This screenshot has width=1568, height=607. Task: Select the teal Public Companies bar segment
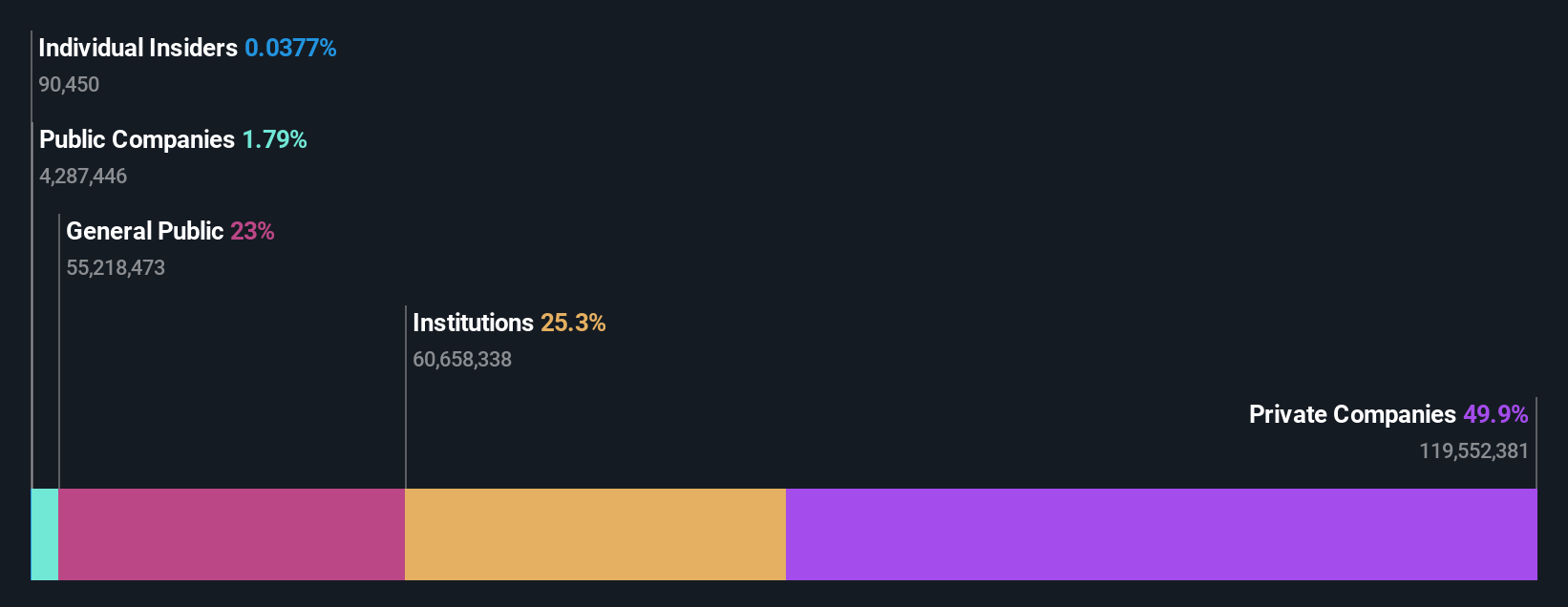pos(45,534)
